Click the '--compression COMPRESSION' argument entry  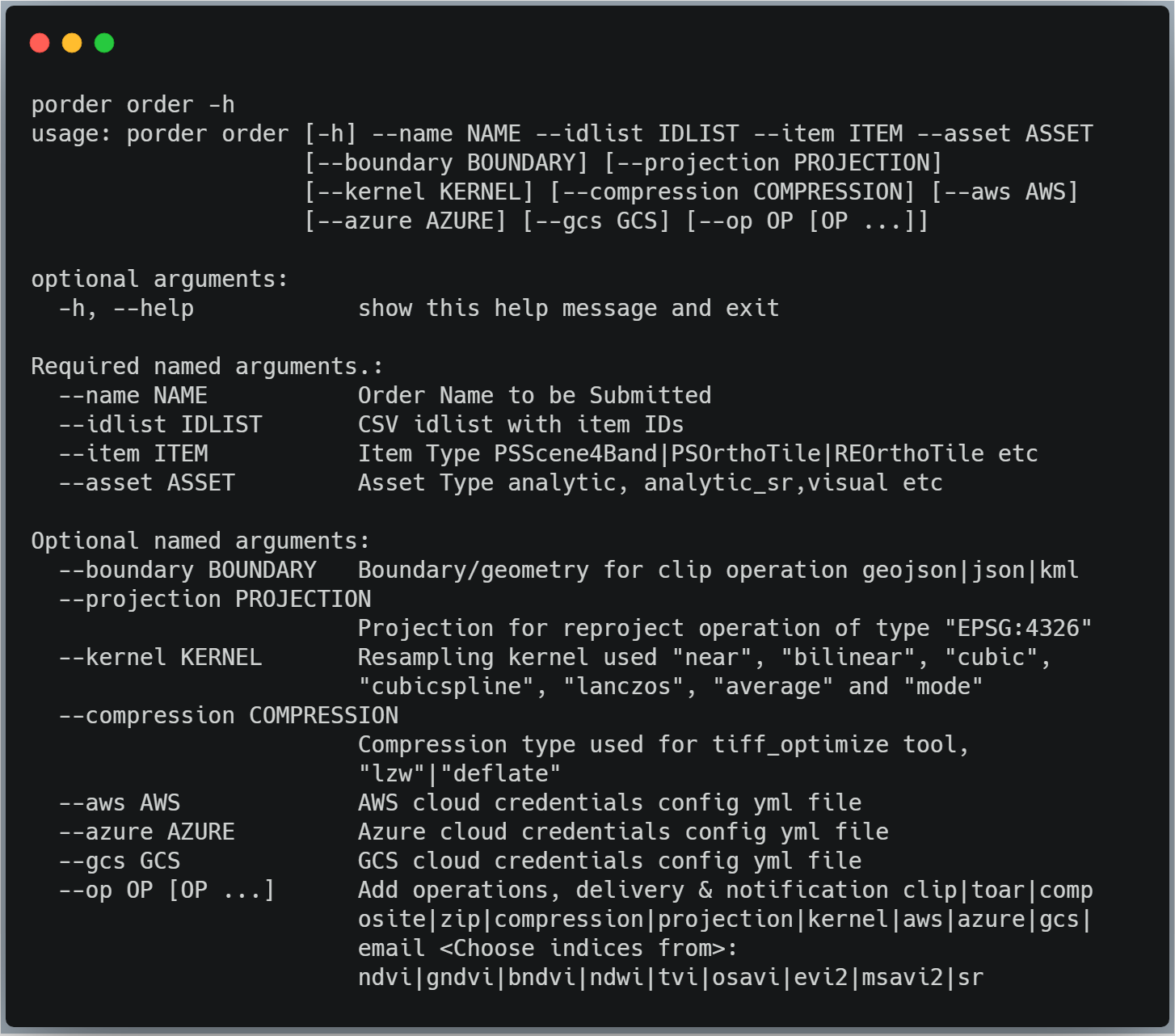(228, 716)
